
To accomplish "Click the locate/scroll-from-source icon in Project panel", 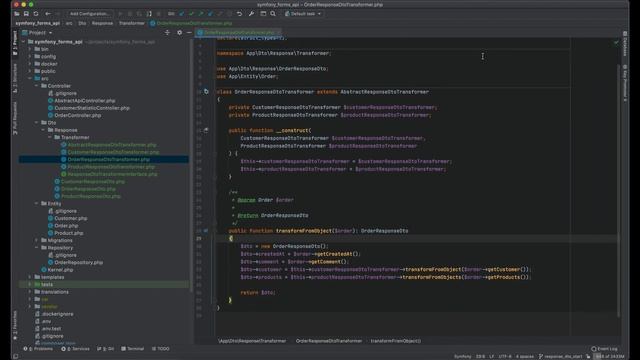I will tap(167, 33).
